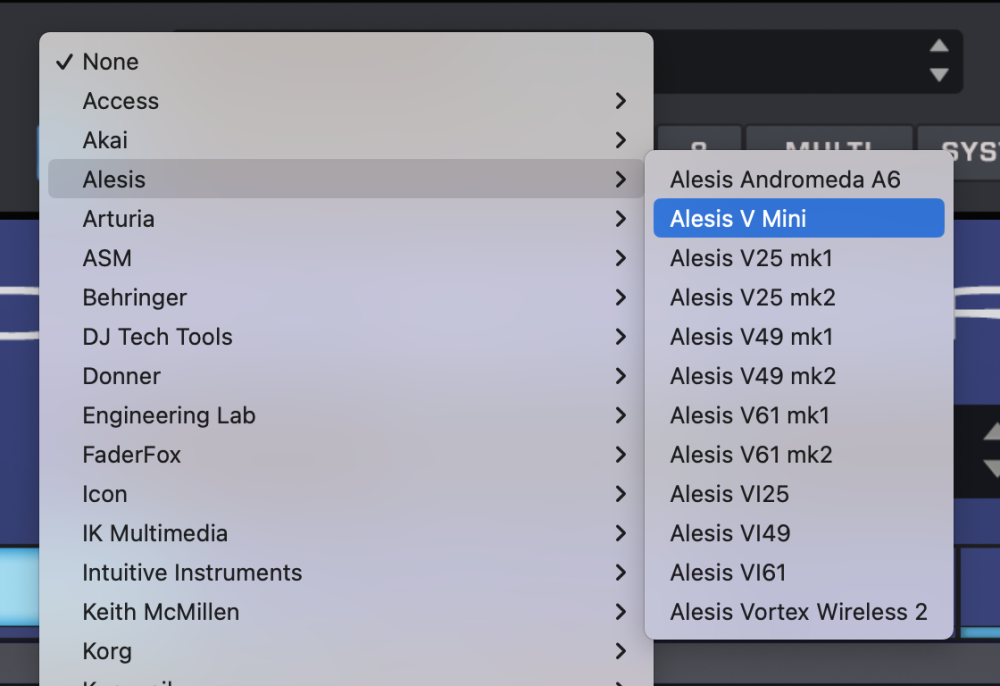Viewport: 1000px width, 686px height.
Task: Select Alesis V61 mk2 mapping
Action: 751,455
